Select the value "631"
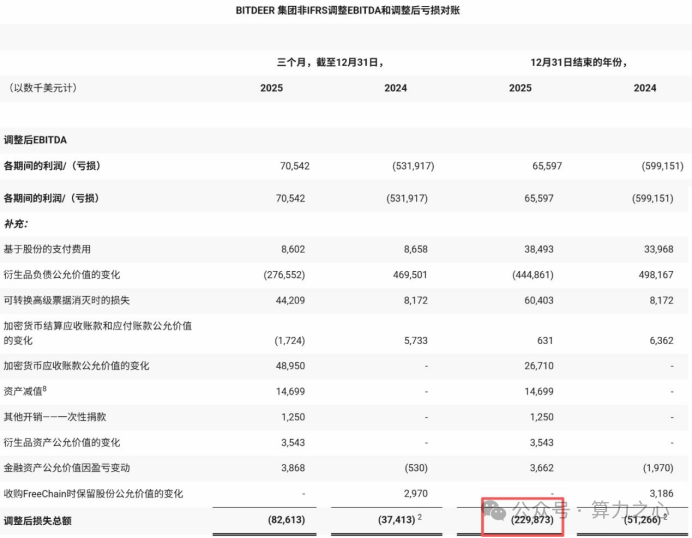Image resolution: width=692 pixels, height=538 pixels. click(x=545, y=341)
